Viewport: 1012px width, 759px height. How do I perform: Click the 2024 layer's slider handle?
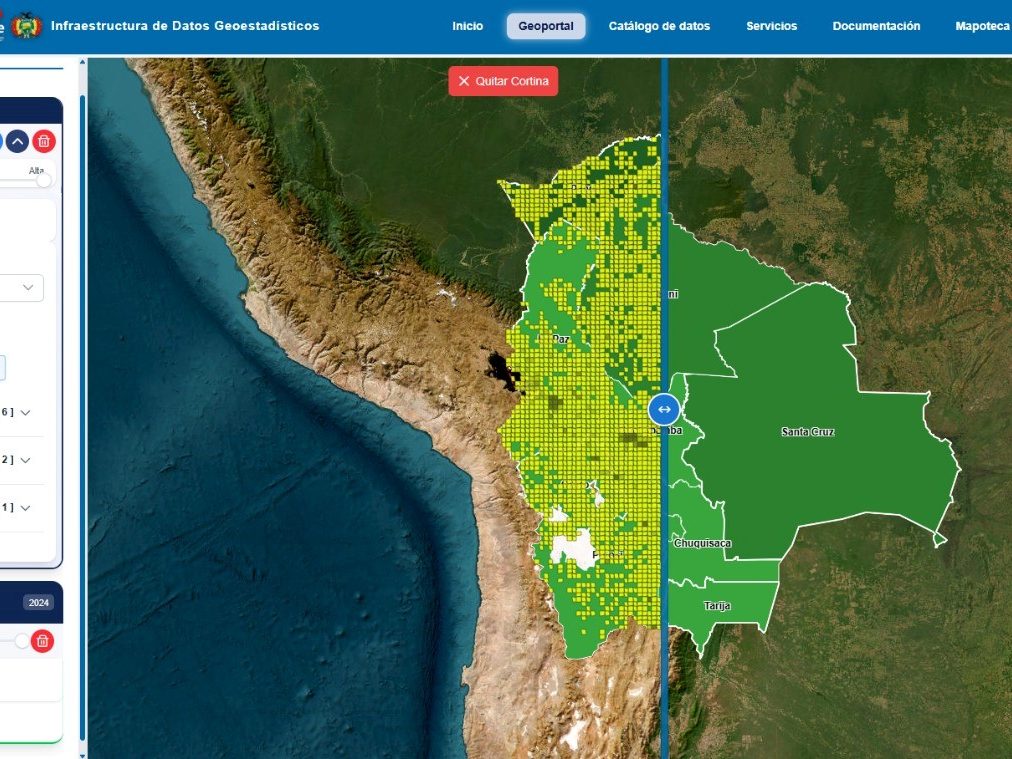(x=22, y=641)
